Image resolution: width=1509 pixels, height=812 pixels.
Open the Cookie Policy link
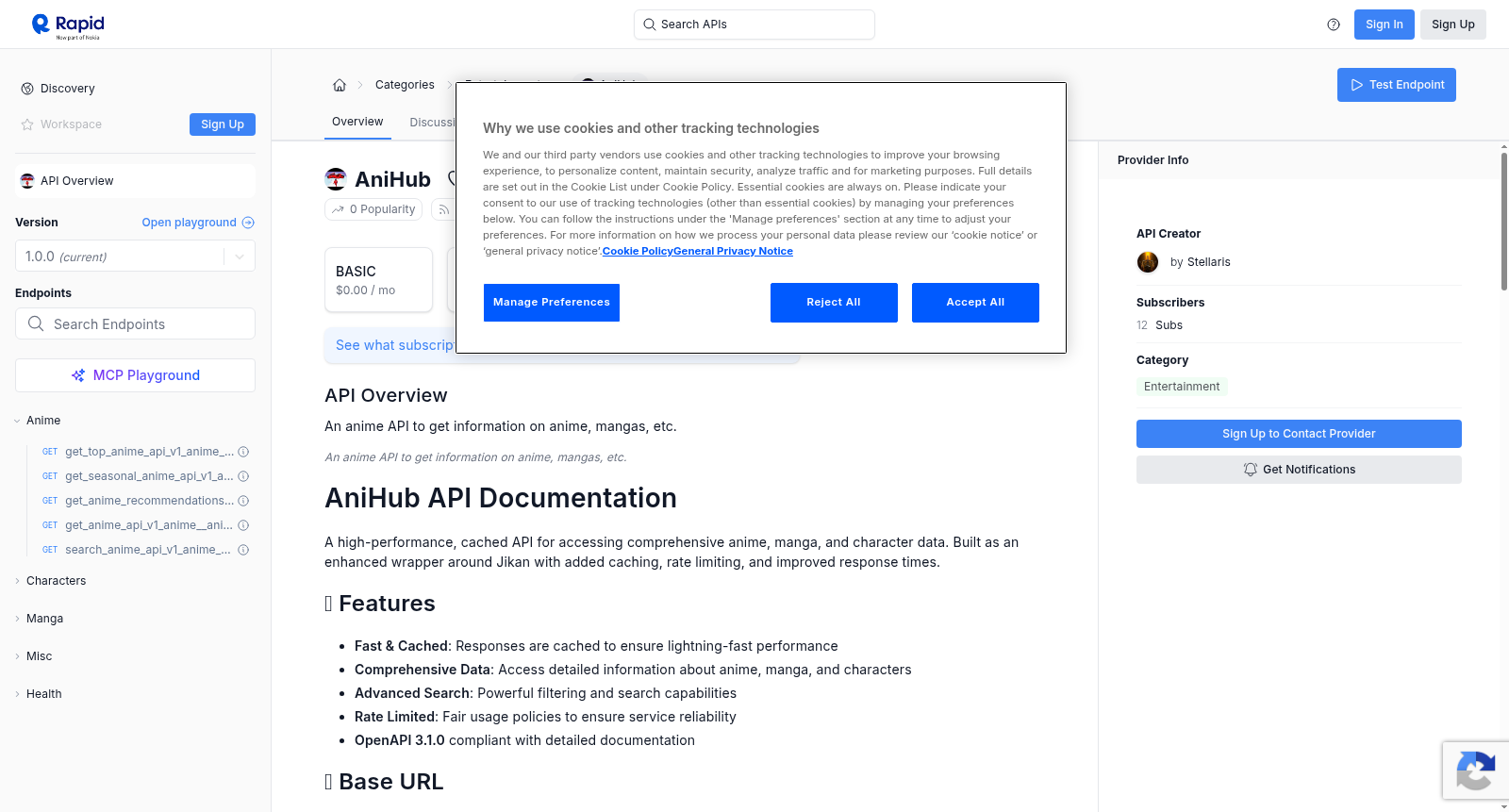(x=638, y=251)
